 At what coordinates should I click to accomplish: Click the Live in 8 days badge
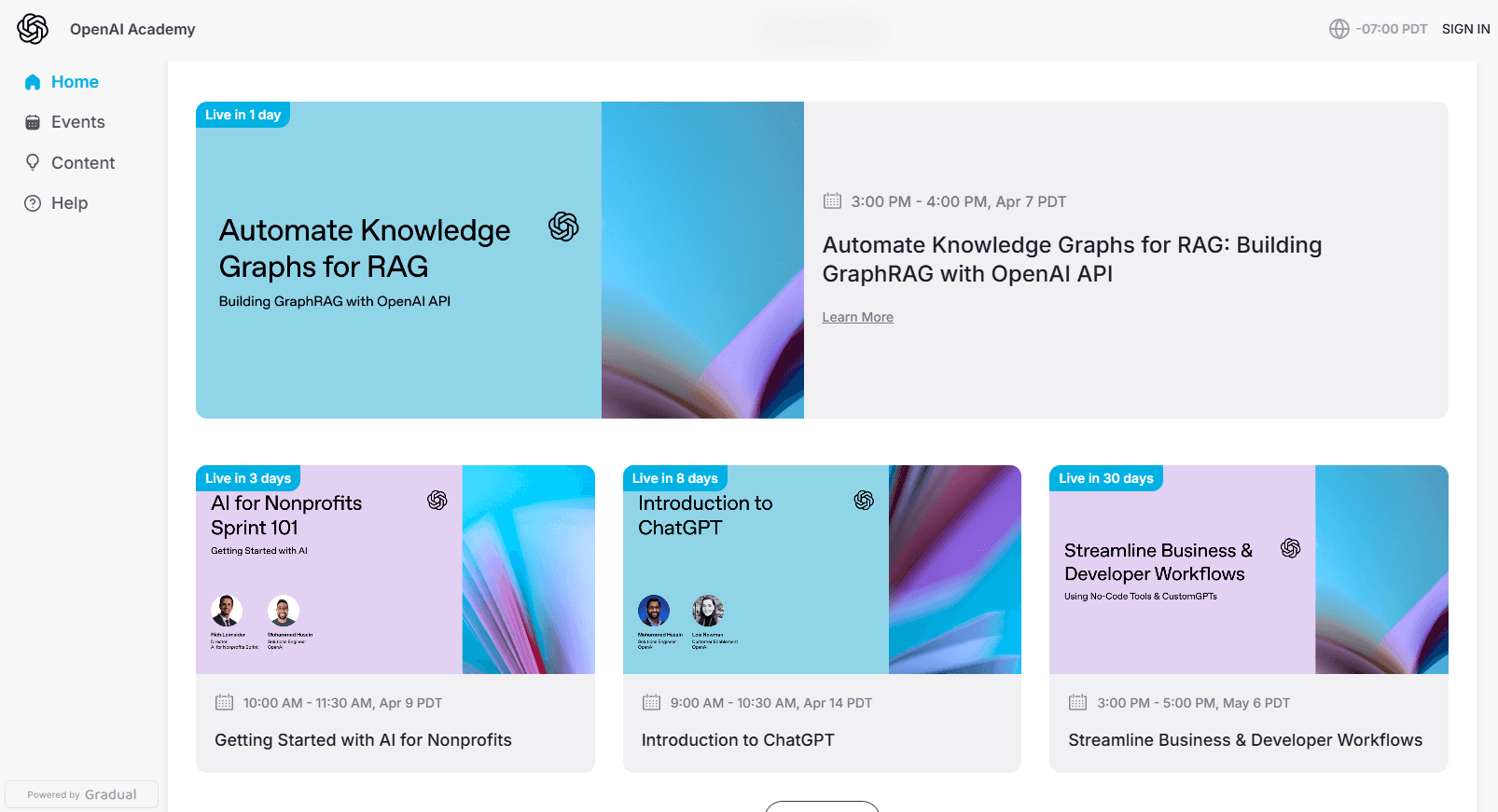click(675, 478)
